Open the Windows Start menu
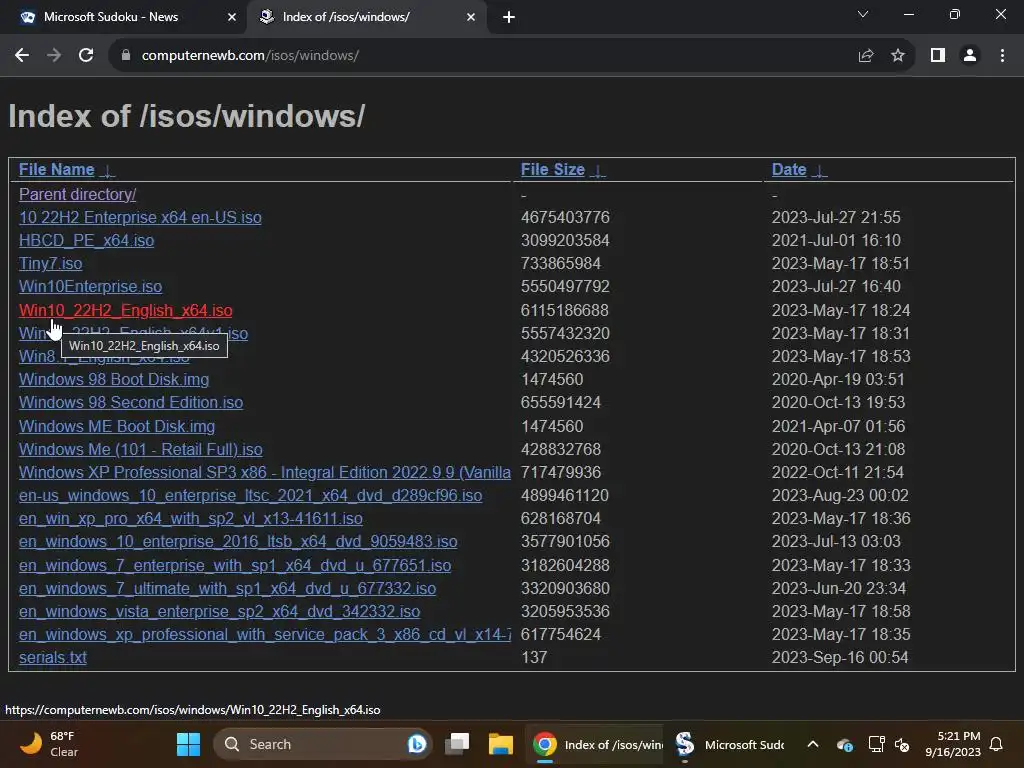This screenshot has width=1024, height=768. 189,744
